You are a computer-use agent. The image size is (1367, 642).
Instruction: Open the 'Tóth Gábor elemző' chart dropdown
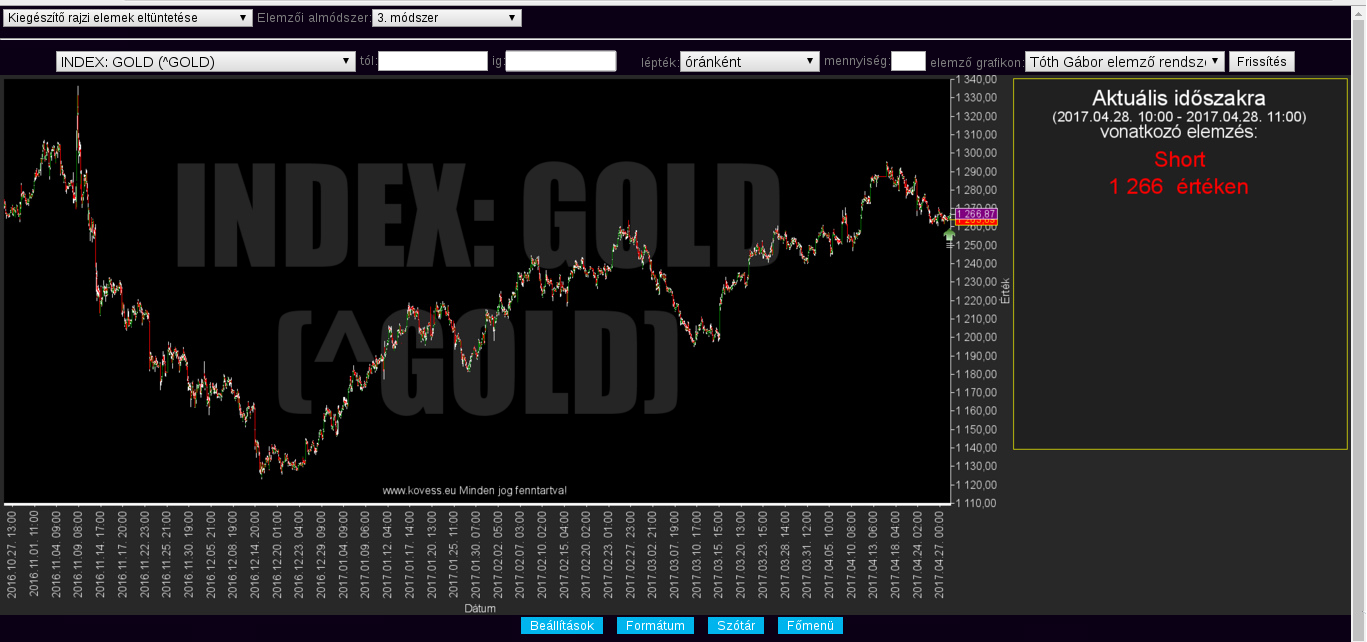[x=1124, y=62]
